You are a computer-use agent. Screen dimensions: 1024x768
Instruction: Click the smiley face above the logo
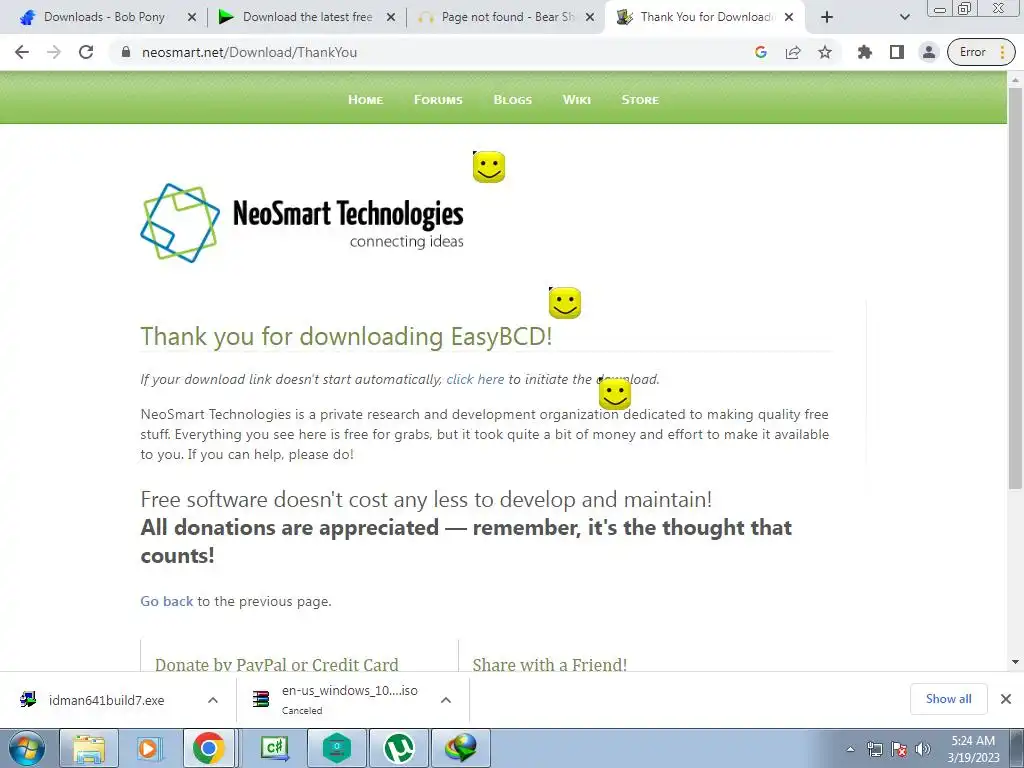point(489,167)
